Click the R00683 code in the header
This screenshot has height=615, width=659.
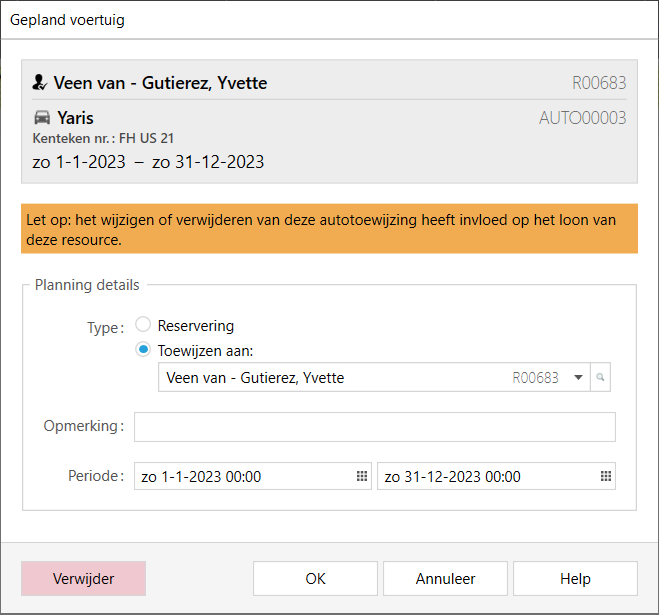pyautogui.click(x=598, y=83)
